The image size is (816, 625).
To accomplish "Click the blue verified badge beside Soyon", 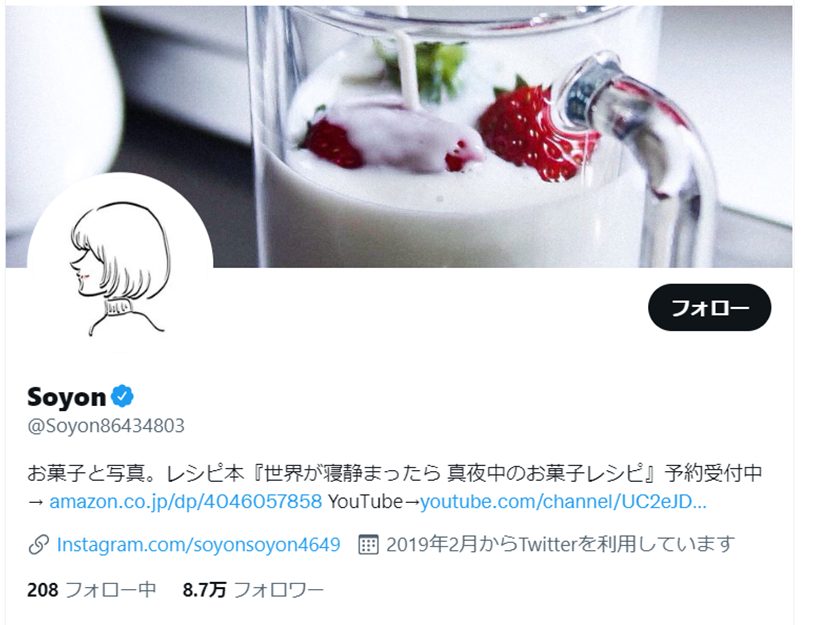I will tap(122, 397).
